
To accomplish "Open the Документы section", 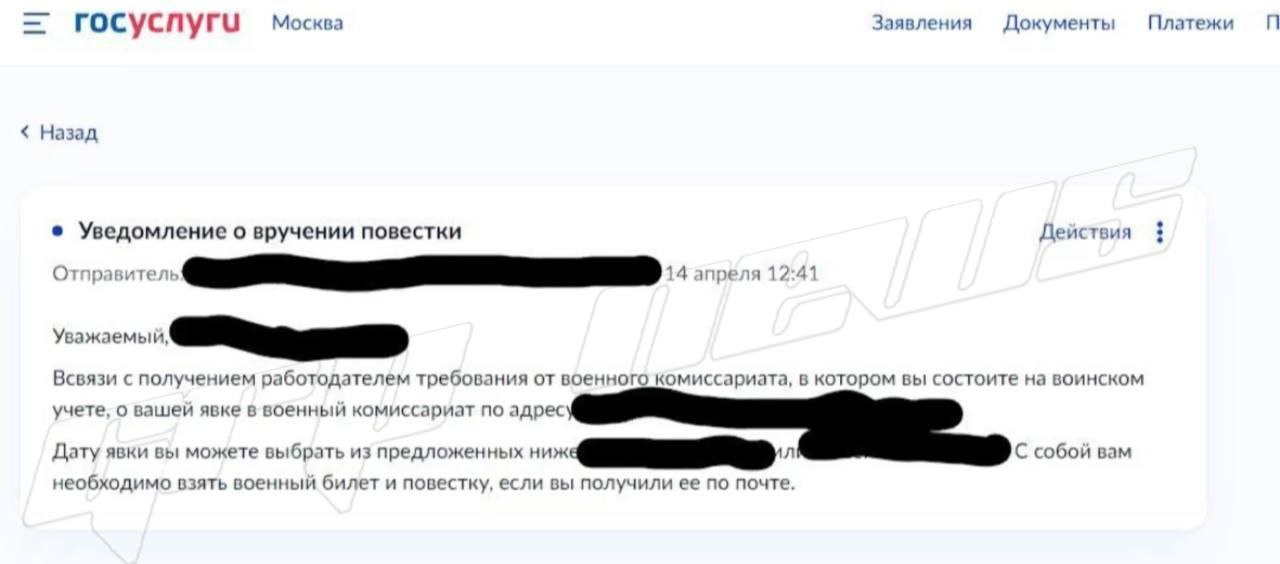I will (x=1059, y=23).
